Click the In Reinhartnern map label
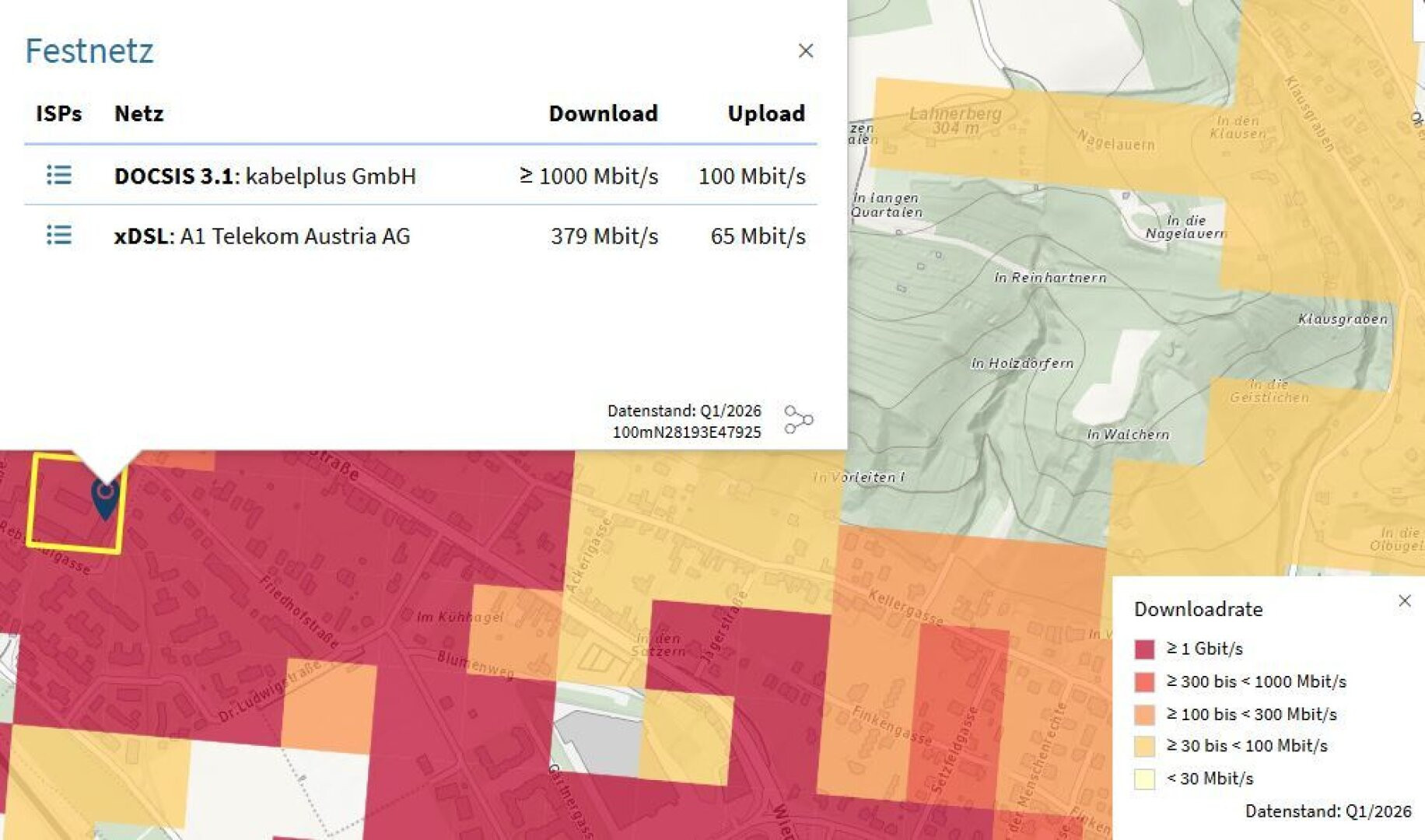 click(x=1050, y=278)
